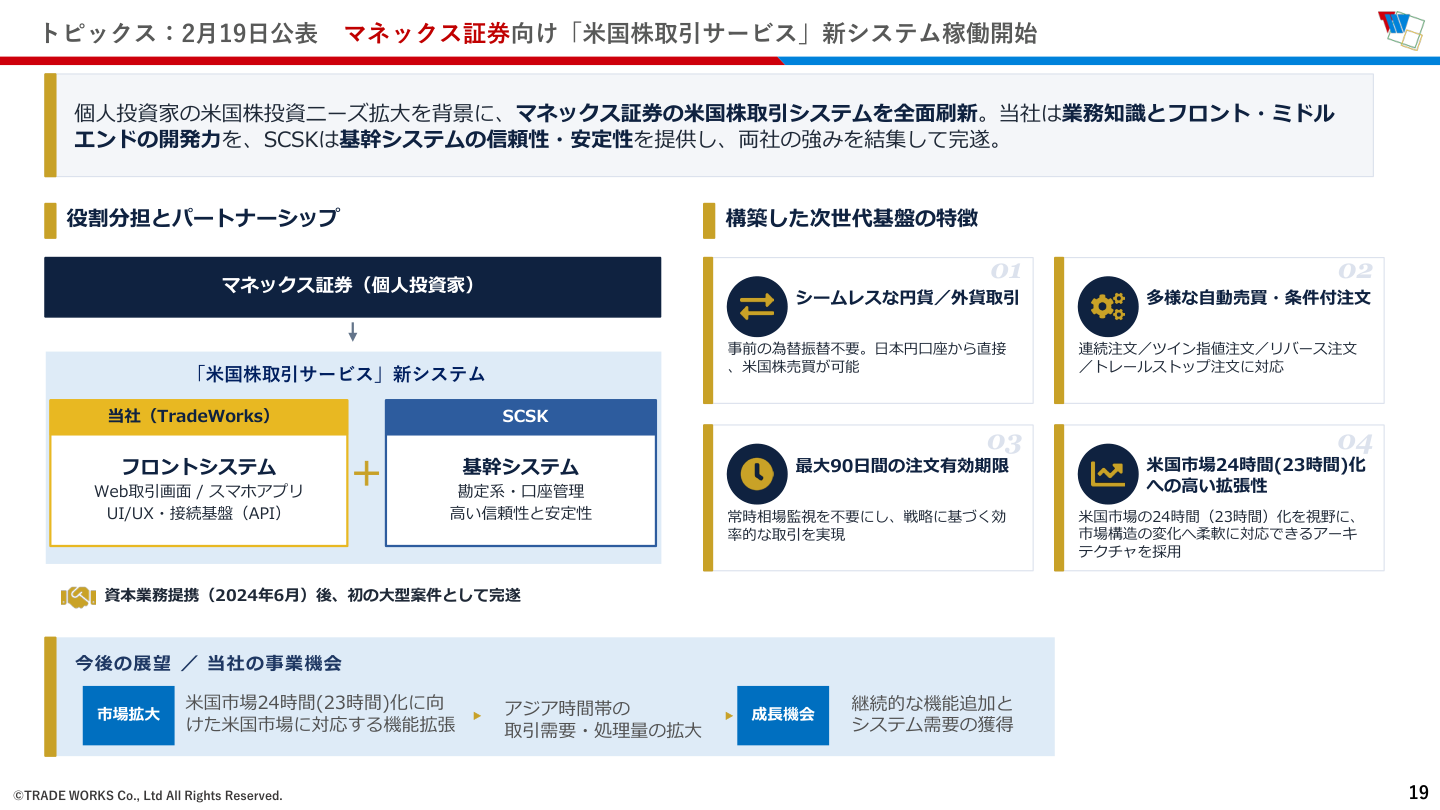This screenshot has height=810, width=1440.
Task: Click the text 継続的な機能追加とシステム需要の獲得
Action: click(932, 714)
